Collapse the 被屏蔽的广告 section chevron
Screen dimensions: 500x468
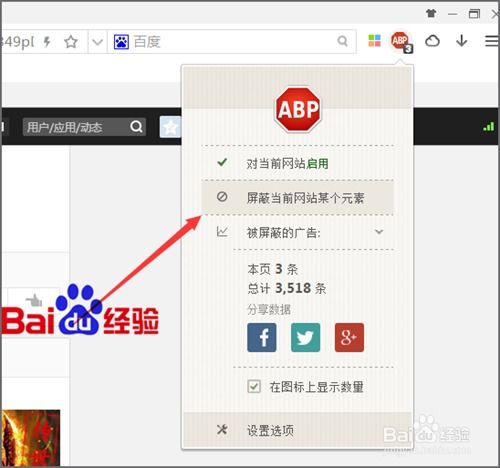point(379,232)
